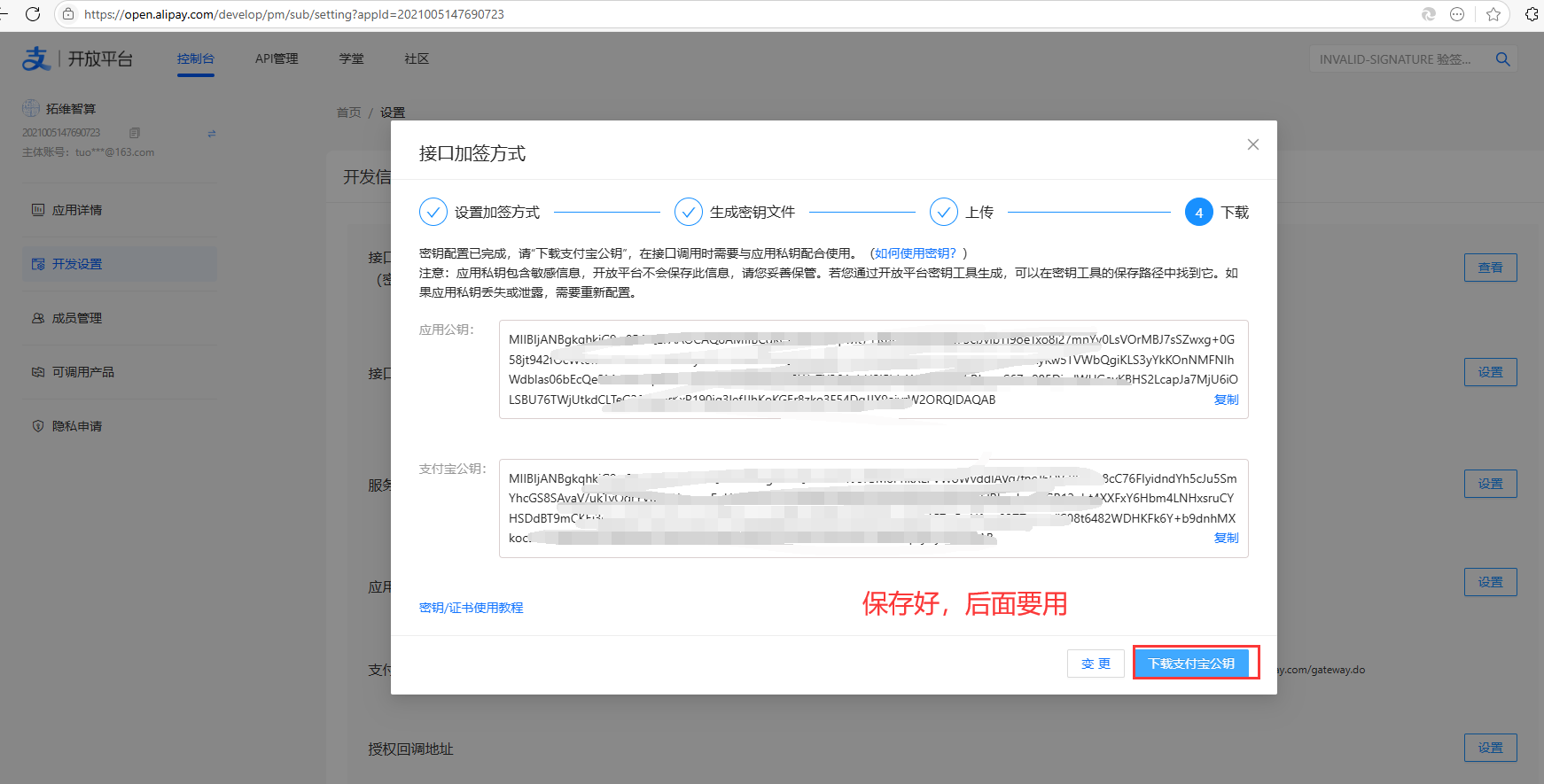The height and width of the screenshot is (784, 1544).
Task: Copy the app ID with the copy icon
Action: click(135, 133)
